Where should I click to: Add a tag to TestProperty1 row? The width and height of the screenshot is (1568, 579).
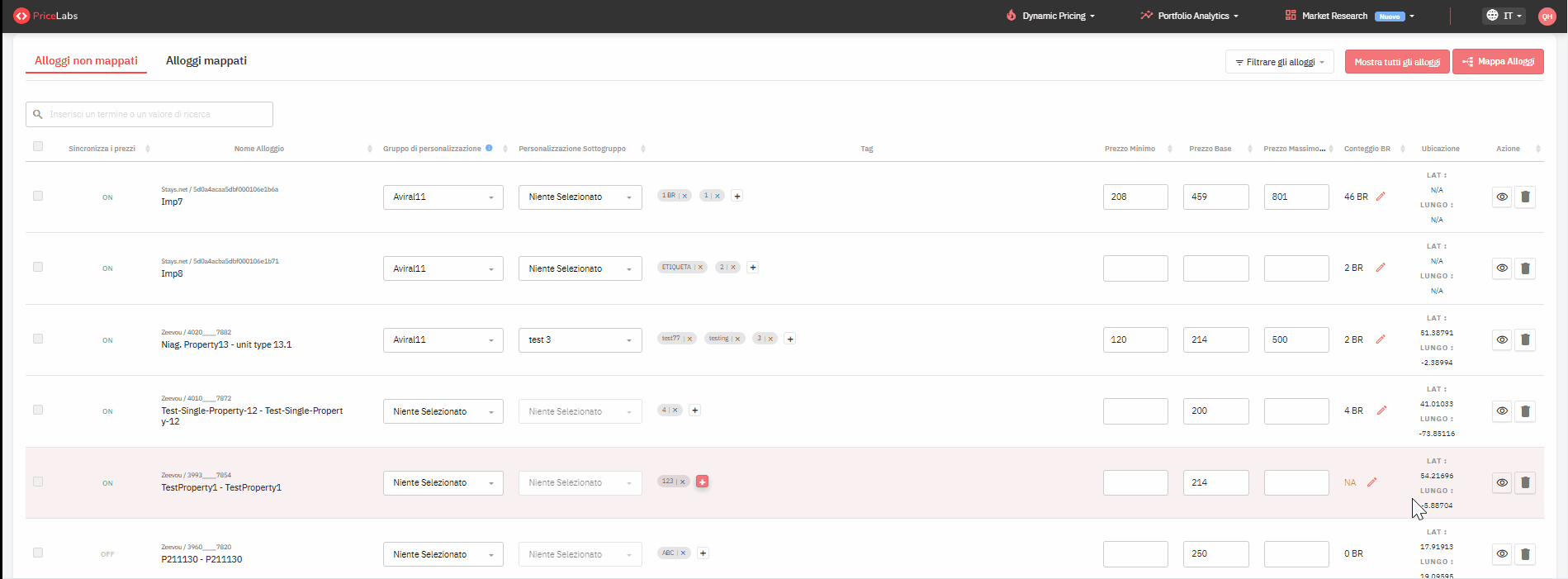point(702,482)
